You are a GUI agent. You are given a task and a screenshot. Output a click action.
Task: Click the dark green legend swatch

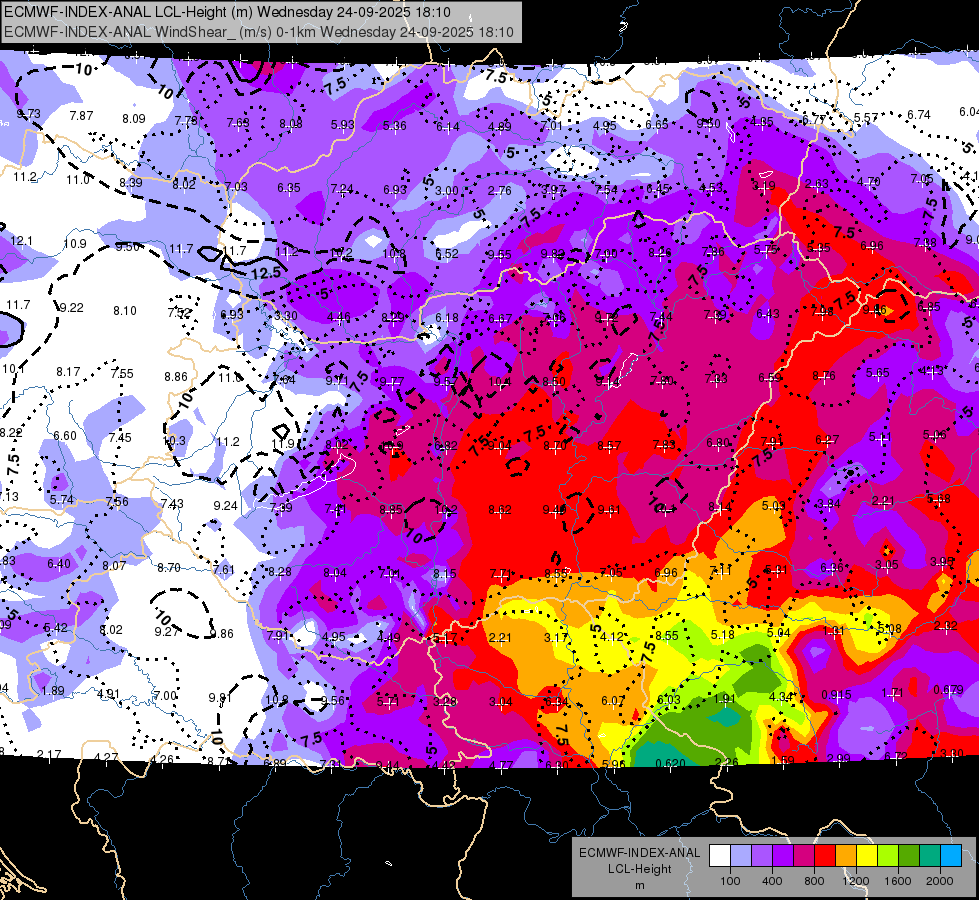coord(908,856)
